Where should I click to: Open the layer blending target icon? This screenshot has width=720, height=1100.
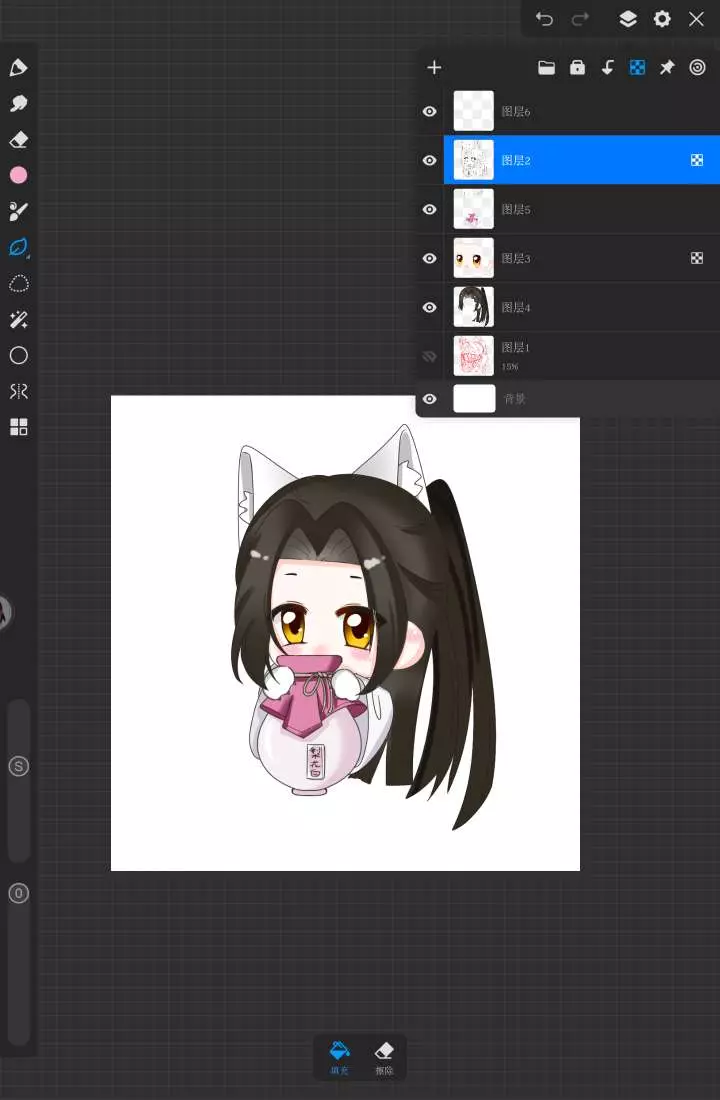pos(697,67)
